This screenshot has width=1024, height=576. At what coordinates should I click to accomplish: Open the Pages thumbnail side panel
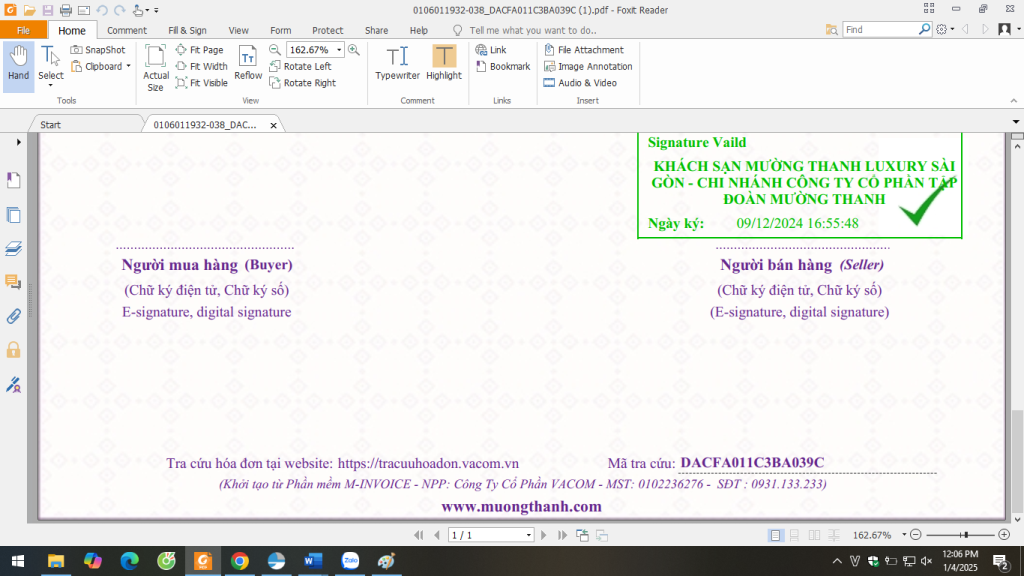(x=14, y=215)
